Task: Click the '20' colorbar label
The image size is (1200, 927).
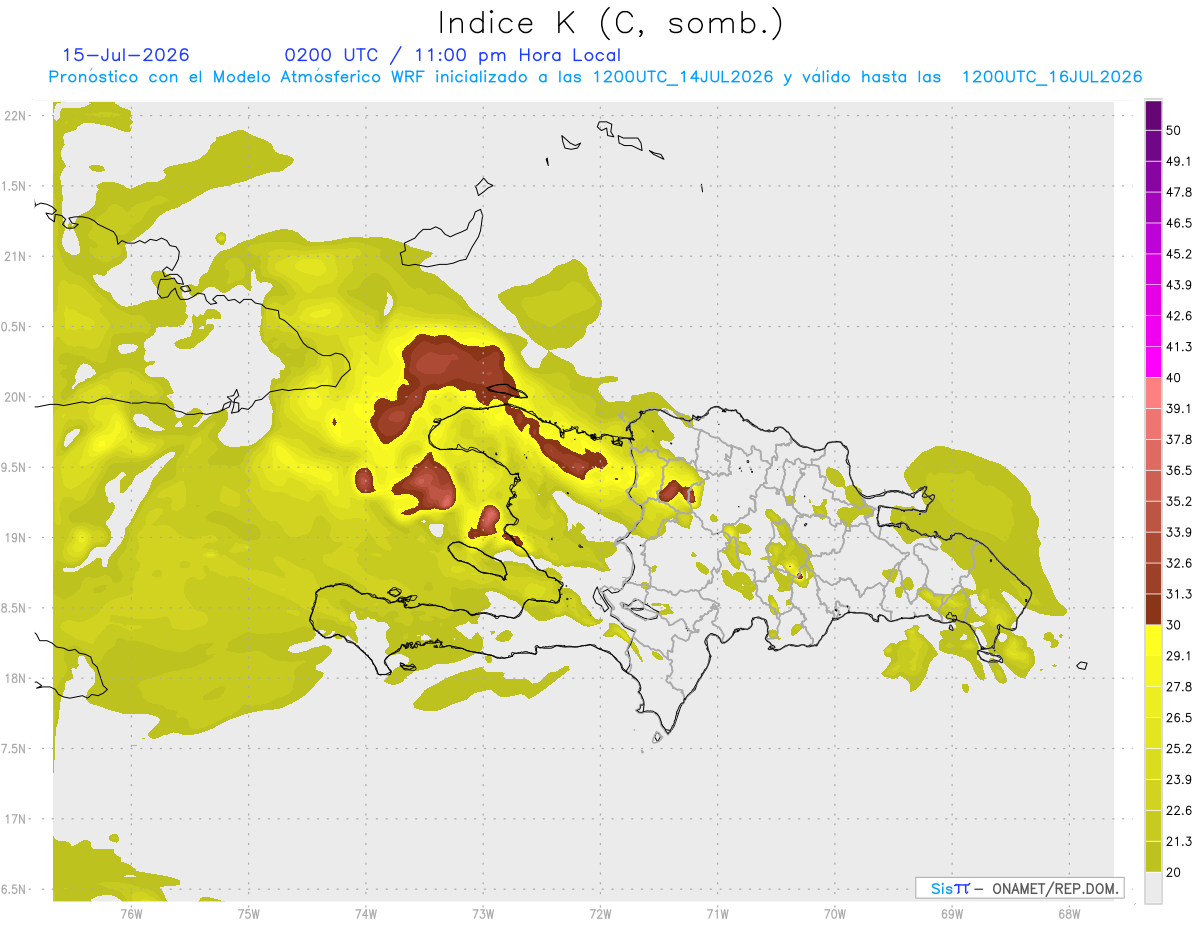Action: [1175, 872]
